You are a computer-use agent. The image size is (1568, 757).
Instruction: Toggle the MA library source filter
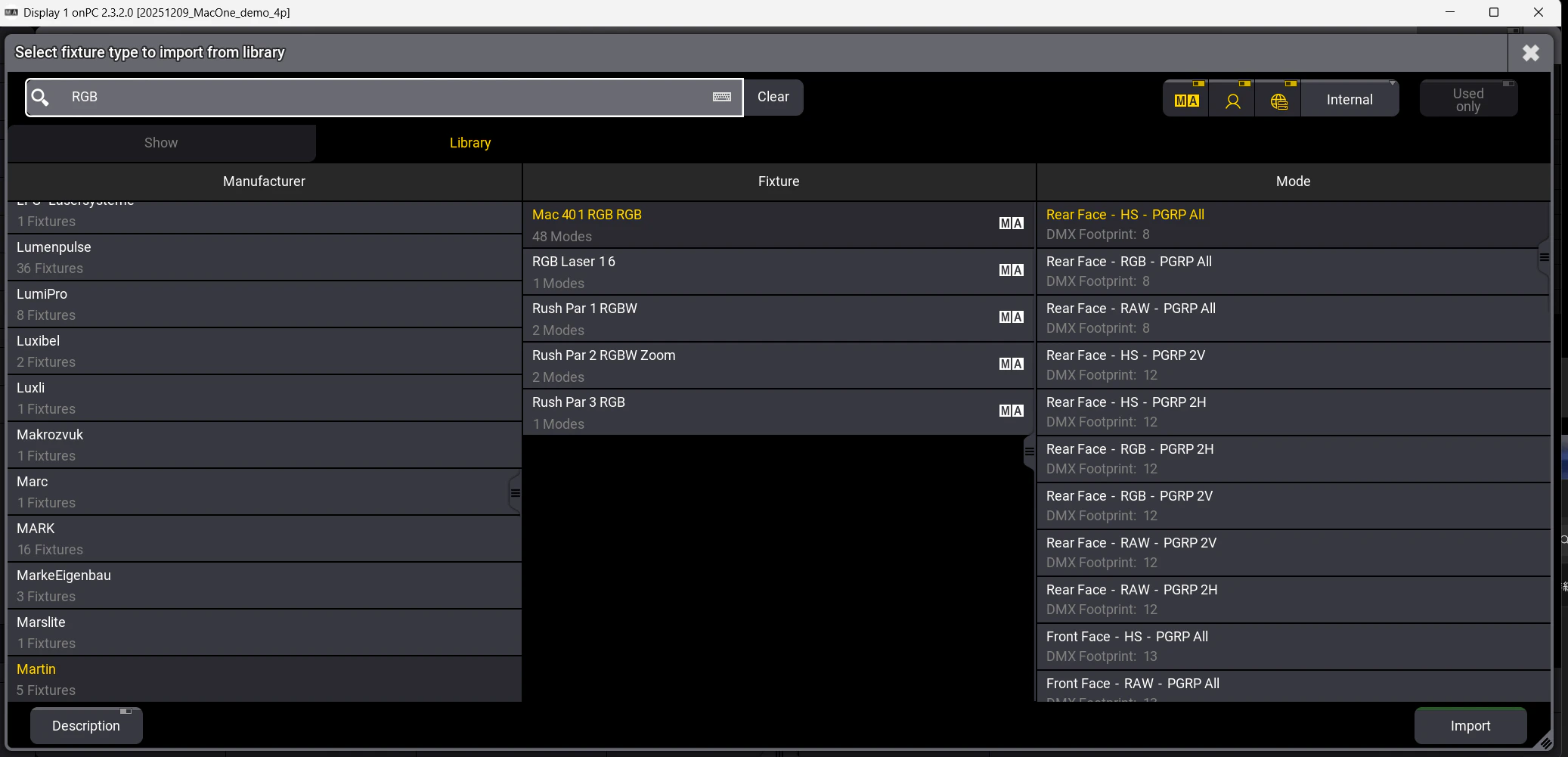1186,98
